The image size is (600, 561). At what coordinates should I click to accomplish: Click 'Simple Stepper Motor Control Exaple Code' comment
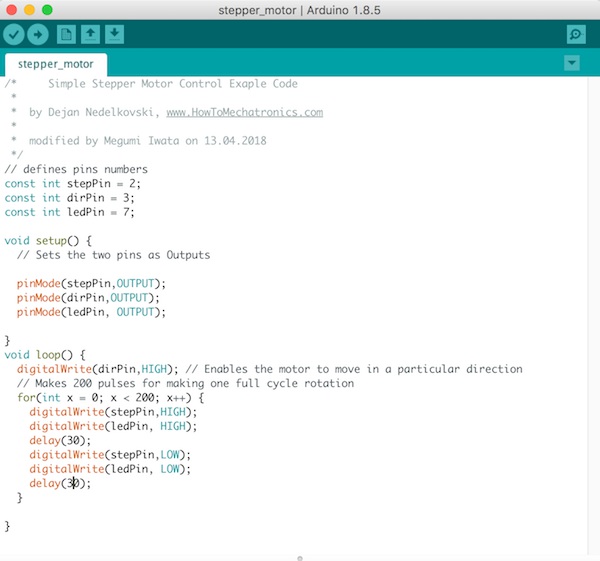(x=173, y=84)
